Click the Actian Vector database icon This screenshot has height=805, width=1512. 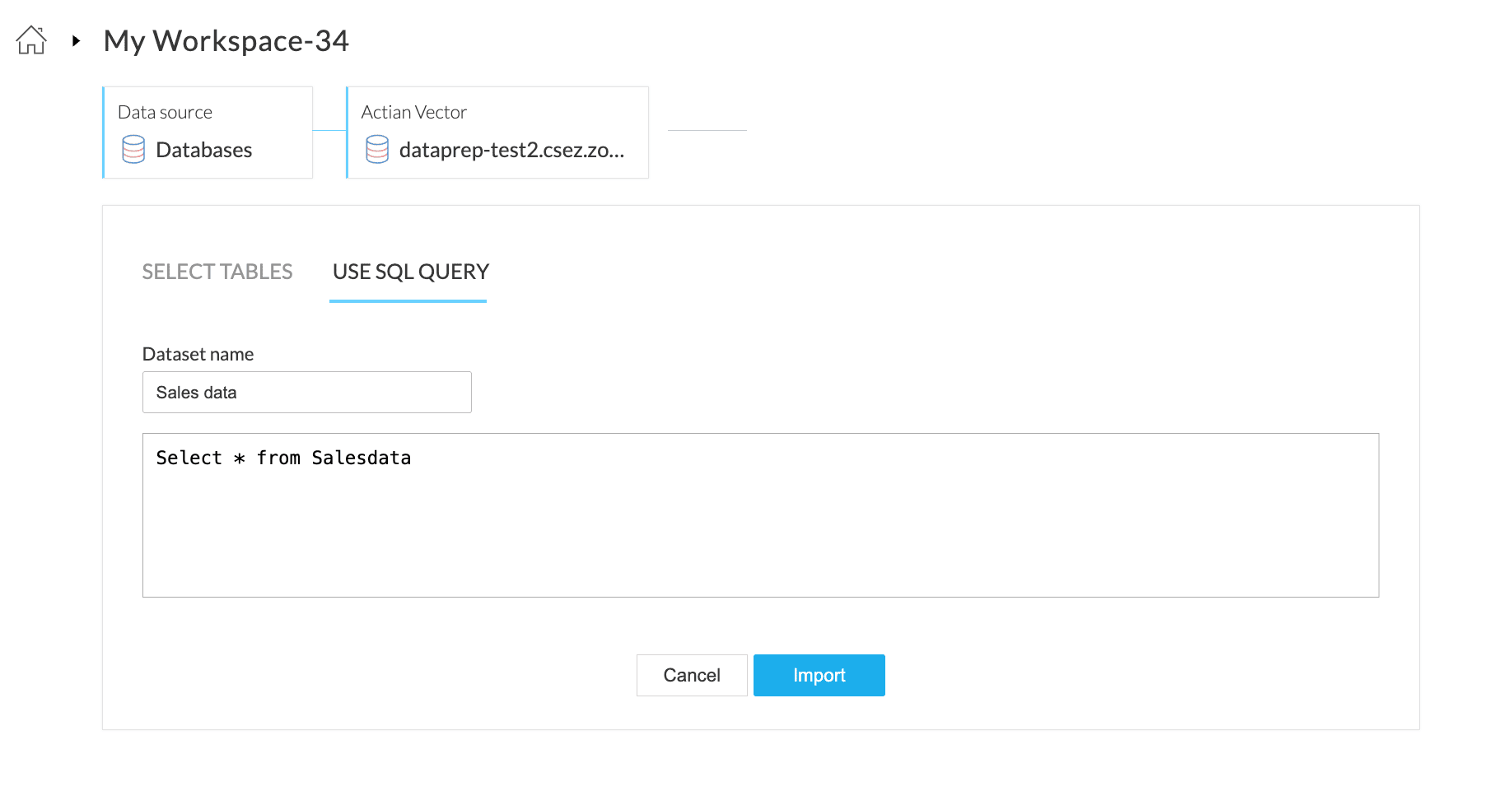[377, 150]
